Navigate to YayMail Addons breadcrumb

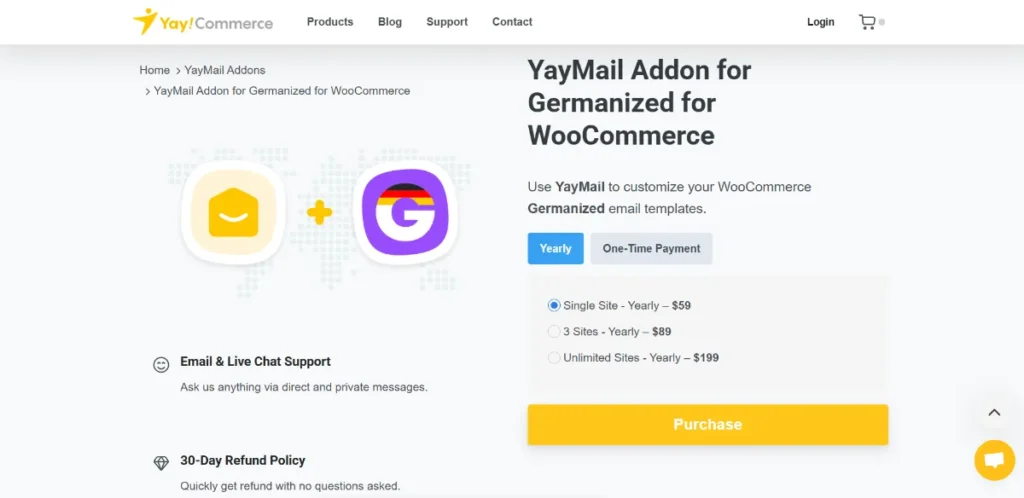[x=225, y=70]
